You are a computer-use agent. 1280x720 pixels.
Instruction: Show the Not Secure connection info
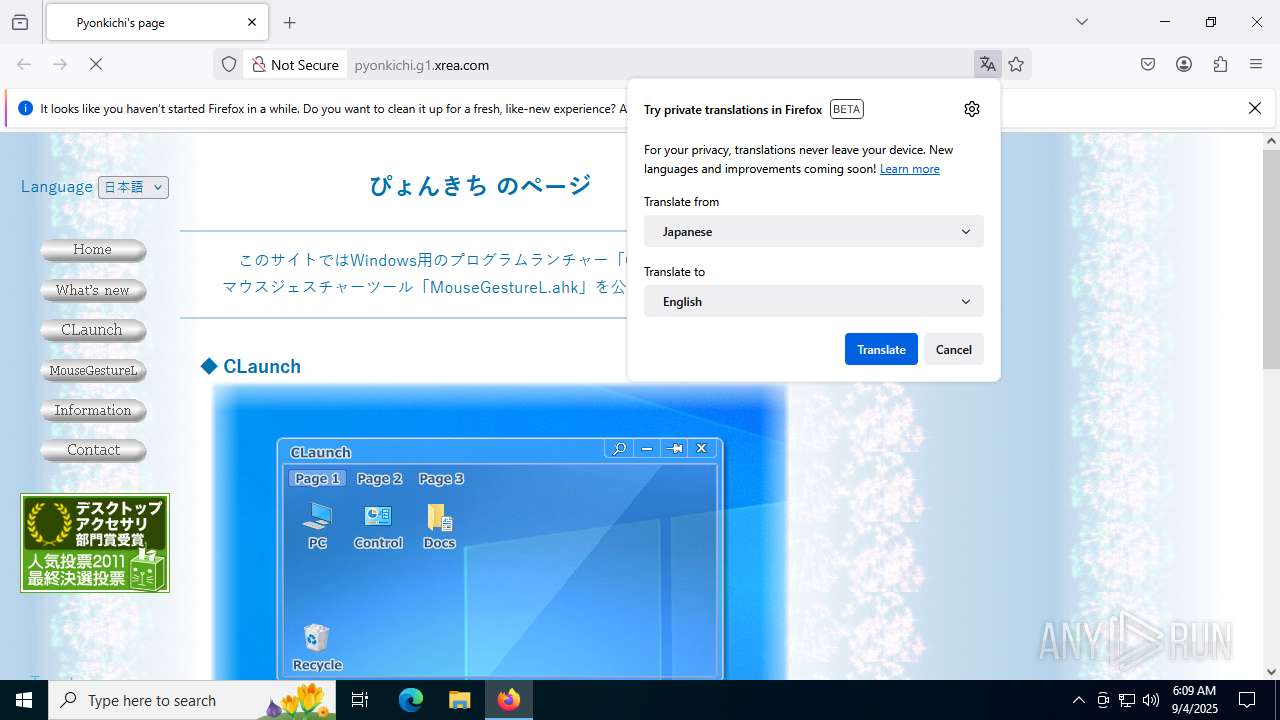pos(295,64)
